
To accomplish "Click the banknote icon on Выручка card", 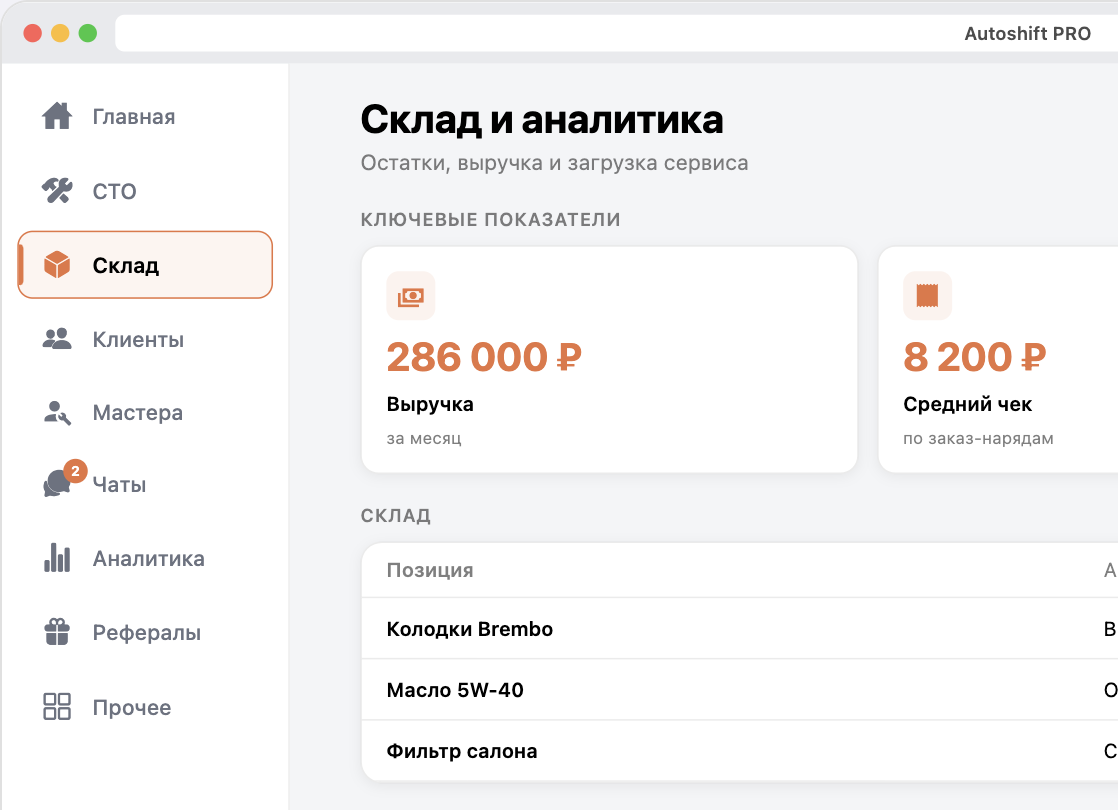I will (x=411, y=295).
